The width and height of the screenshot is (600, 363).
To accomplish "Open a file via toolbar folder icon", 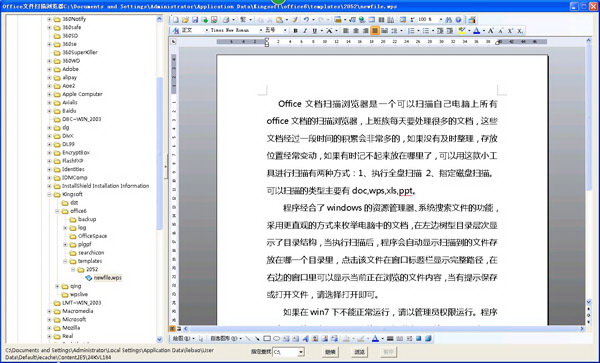I will coord(185,20).
